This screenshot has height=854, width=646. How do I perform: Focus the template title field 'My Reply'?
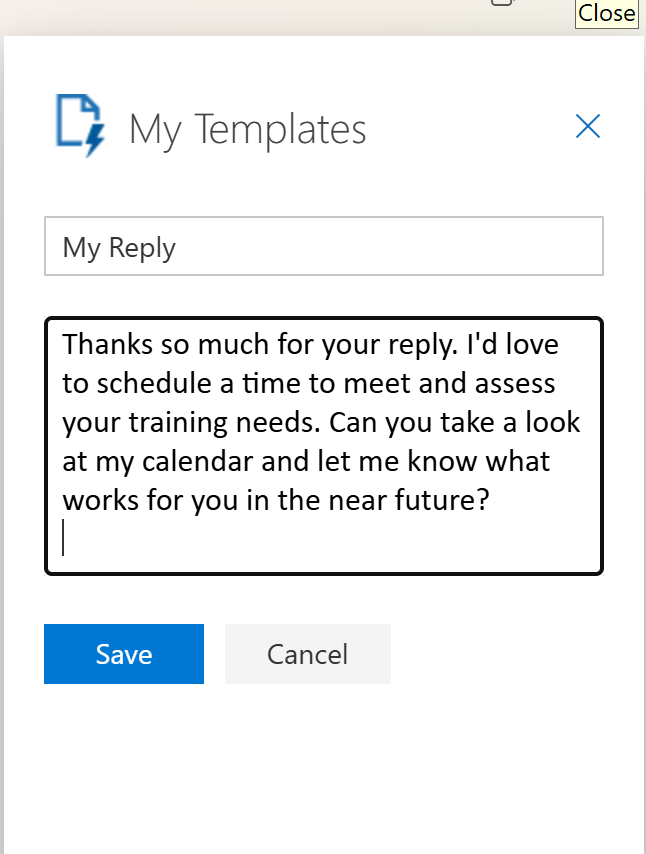pos(323,246)
